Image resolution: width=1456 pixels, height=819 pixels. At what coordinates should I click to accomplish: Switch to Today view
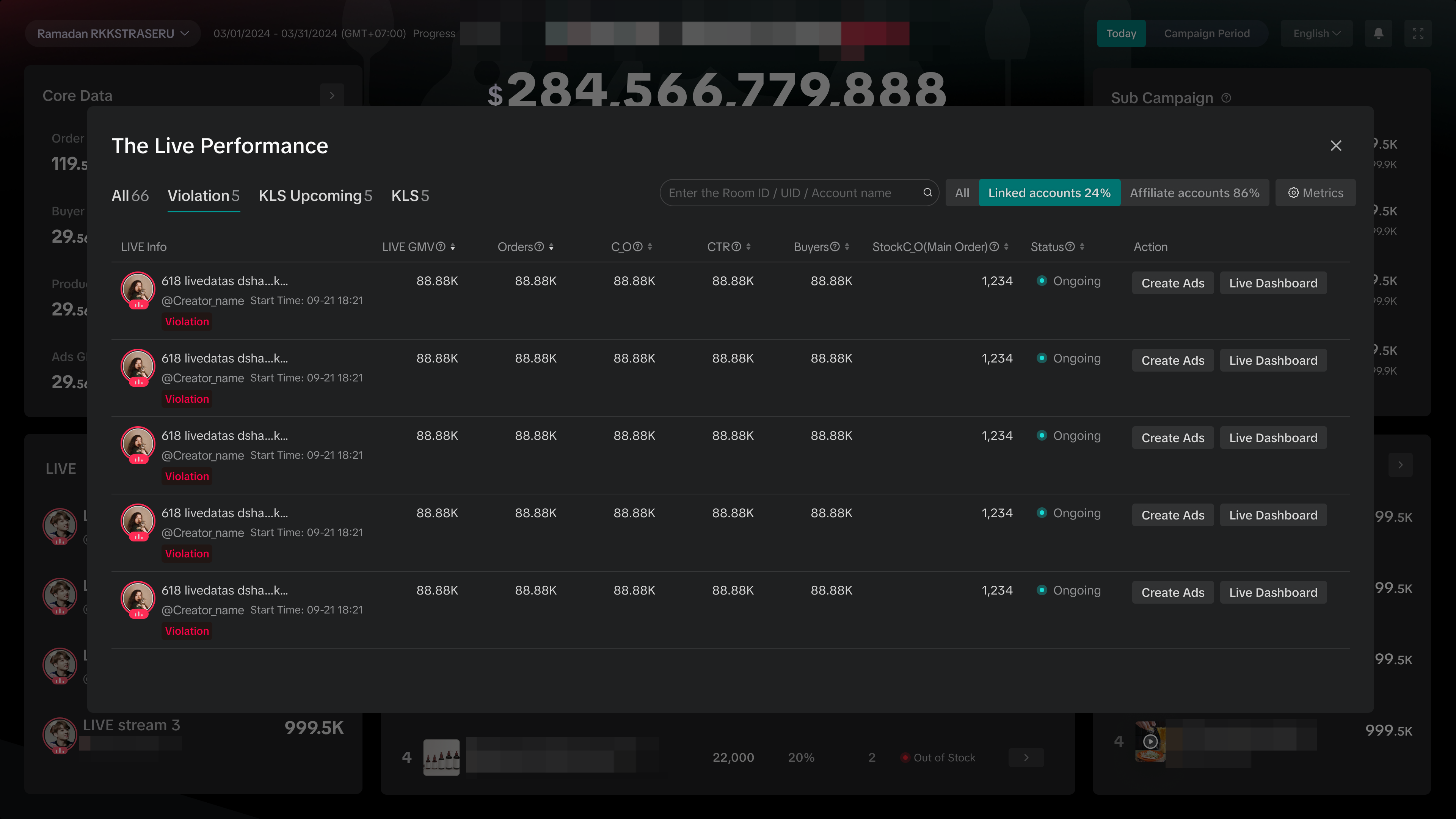pos(1121,33)
